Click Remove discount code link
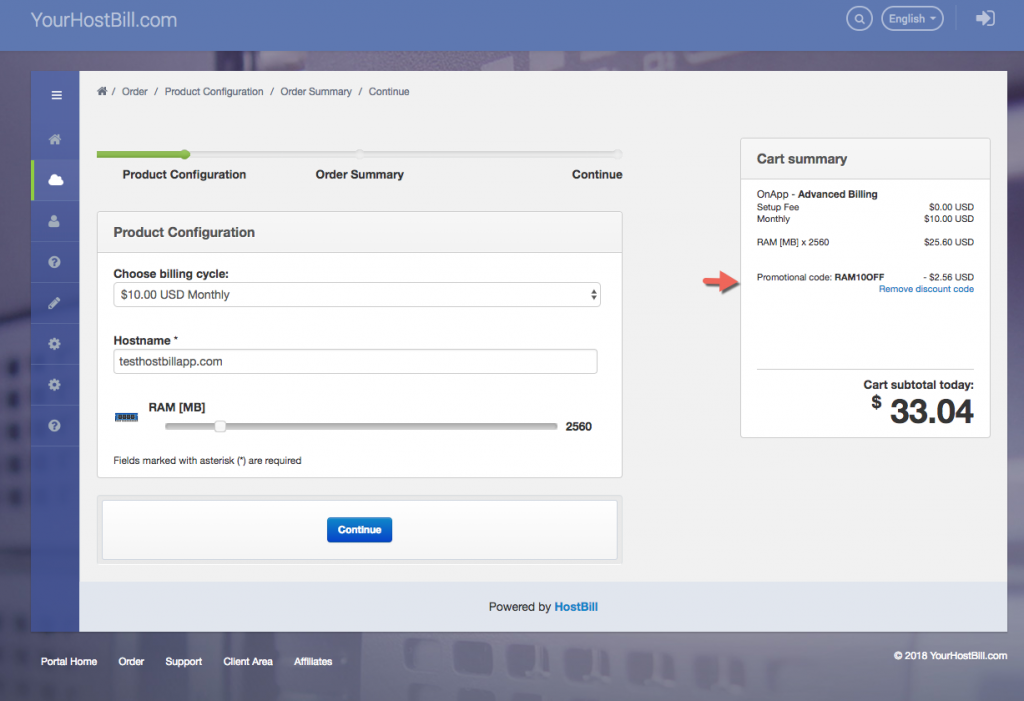This screenshot has height=701, width=1024. (926, 289)
